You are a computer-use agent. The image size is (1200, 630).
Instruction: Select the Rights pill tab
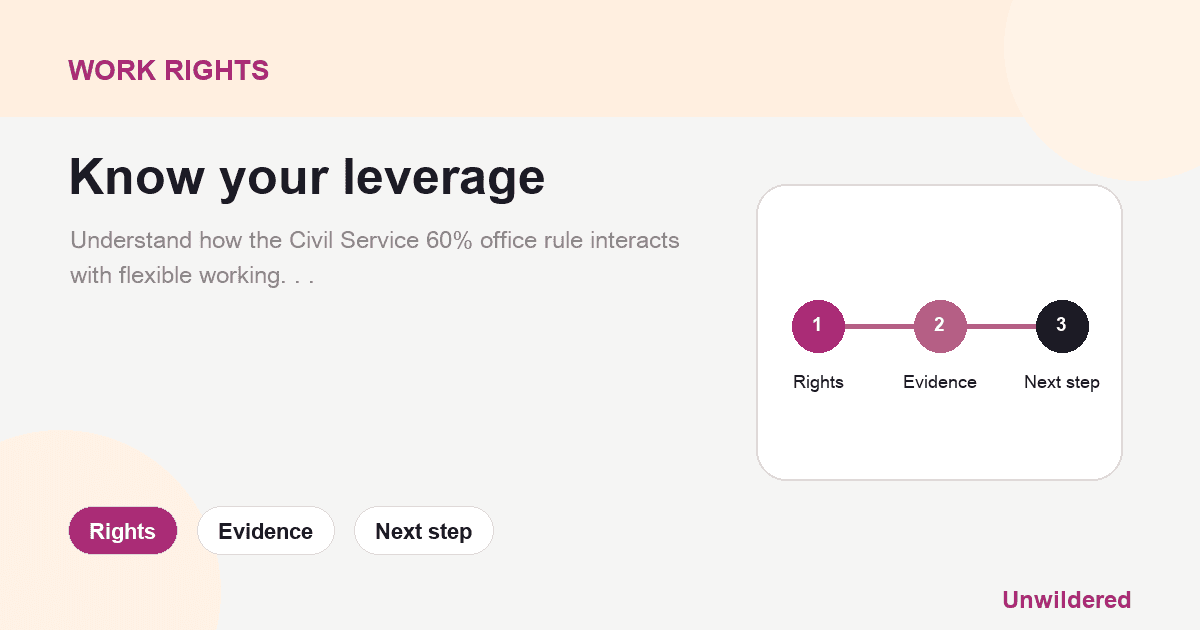coord(123,531)
